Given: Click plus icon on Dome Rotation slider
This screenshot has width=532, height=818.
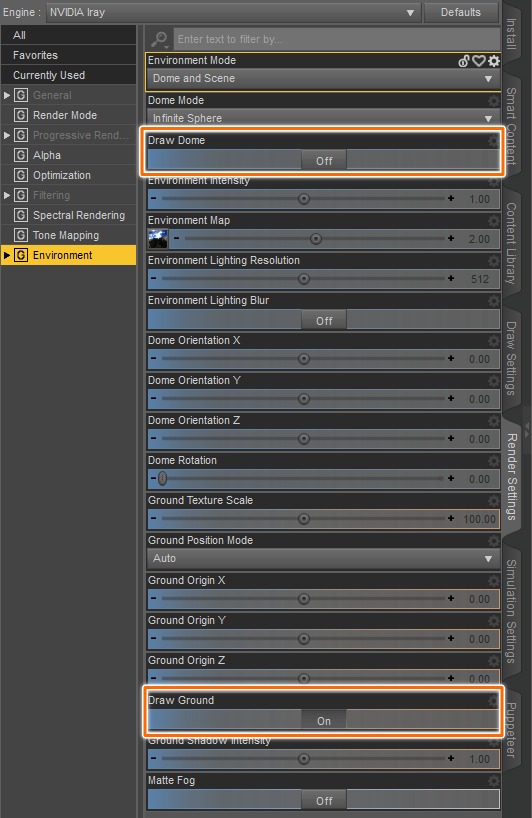Looking at the screenshot, I should point(451,478).
